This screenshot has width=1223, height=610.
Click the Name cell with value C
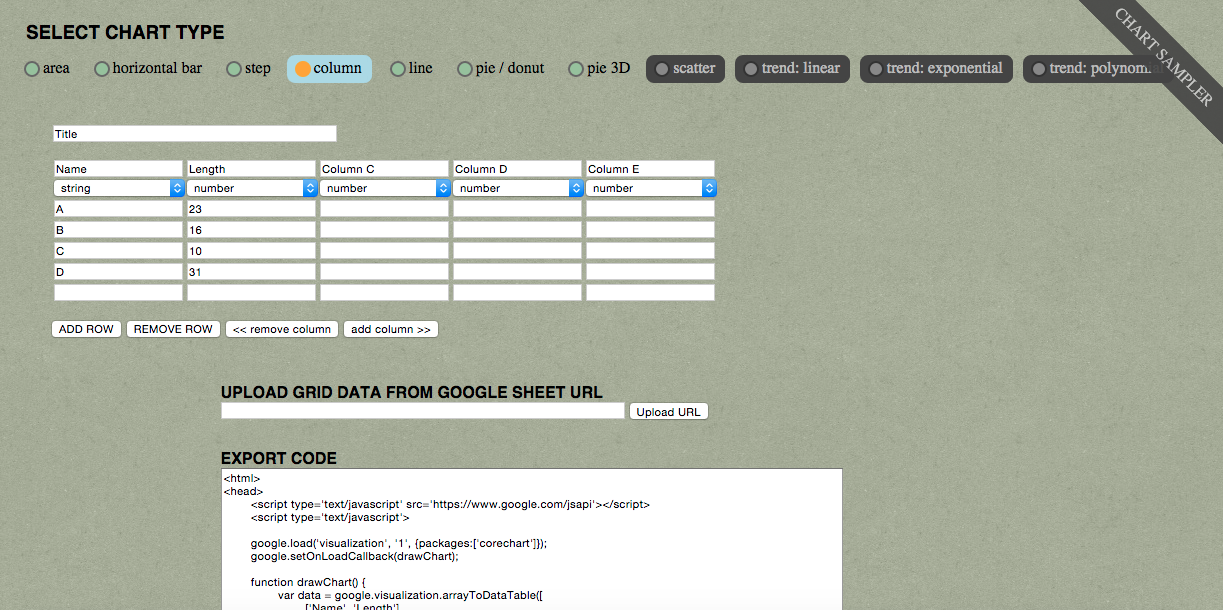tap(119, 251)
